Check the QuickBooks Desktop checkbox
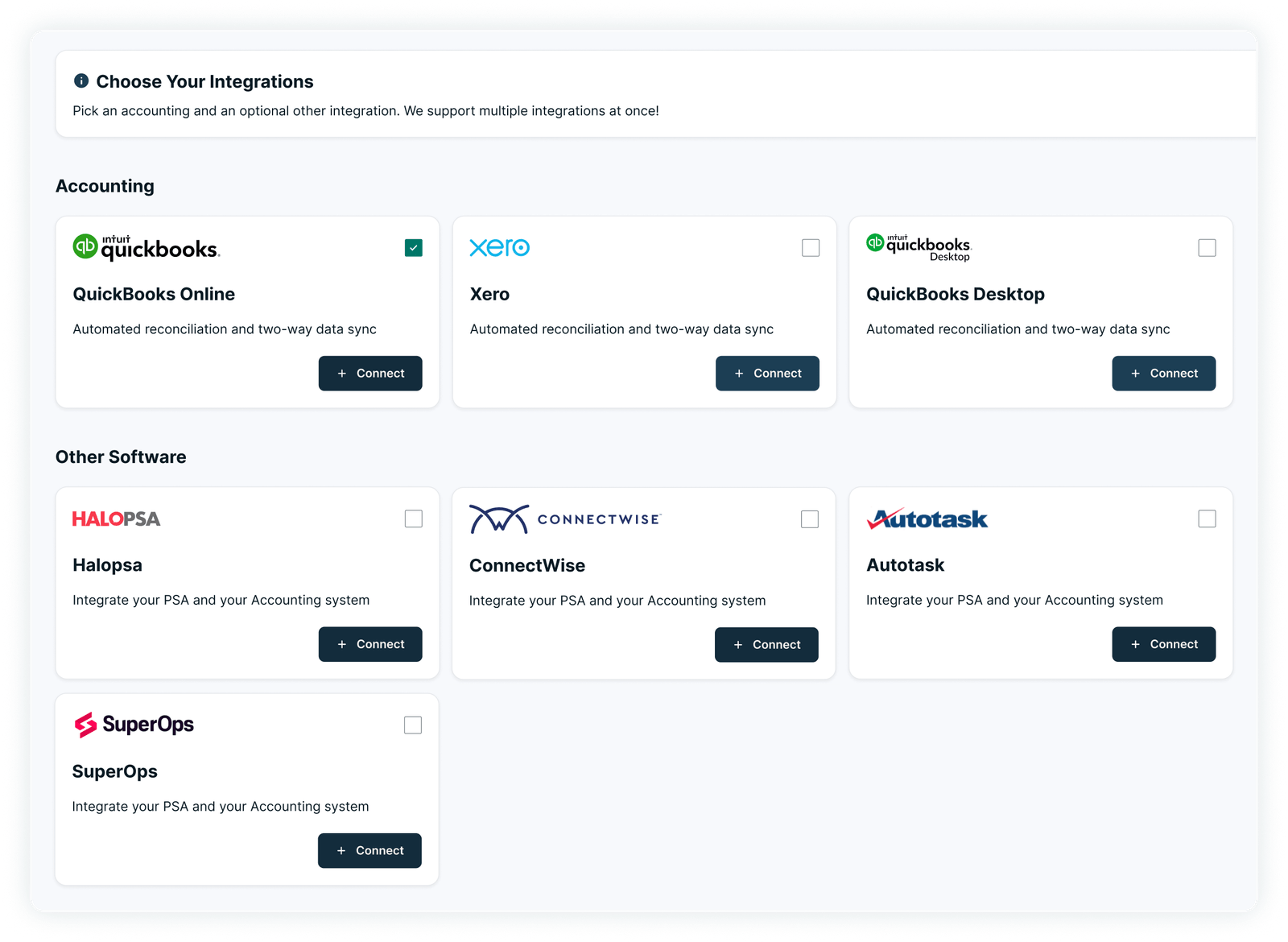The height and width of the screenshot is (942, 1288). pyautogui.click(x=1207, y=247)
